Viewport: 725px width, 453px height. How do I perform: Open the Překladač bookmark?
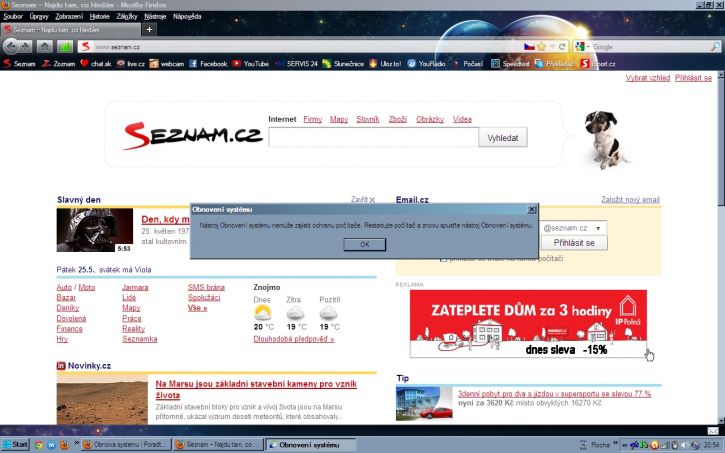point(554,64)
